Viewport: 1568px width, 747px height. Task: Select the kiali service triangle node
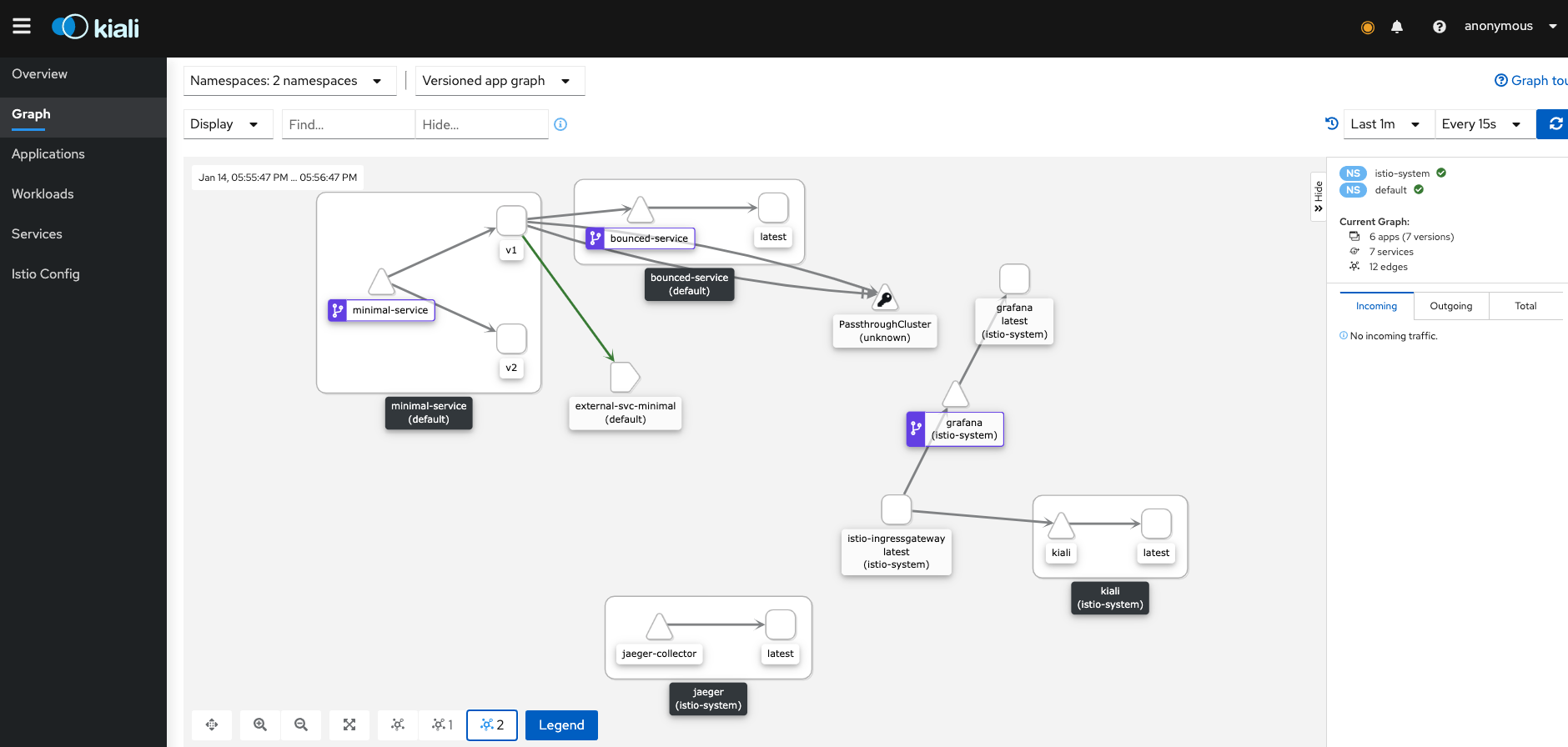1061,525
